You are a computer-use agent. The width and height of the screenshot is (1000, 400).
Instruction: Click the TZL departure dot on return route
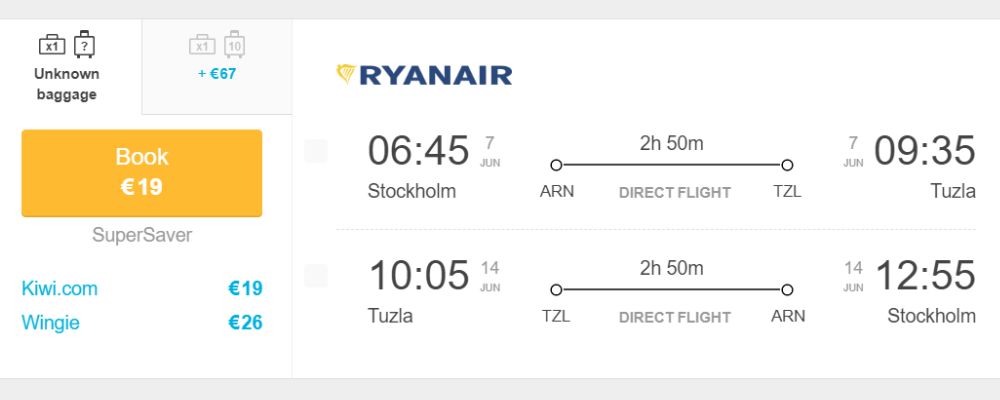click(556, 290)
